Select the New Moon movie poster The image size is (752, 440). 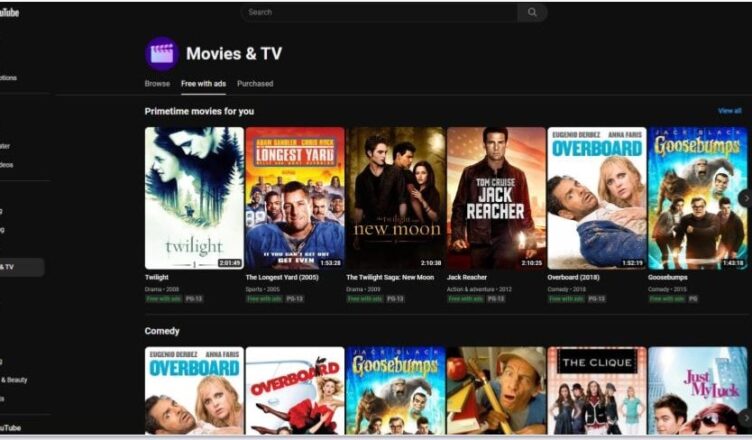pyautogui.click(x=396, y=198)
